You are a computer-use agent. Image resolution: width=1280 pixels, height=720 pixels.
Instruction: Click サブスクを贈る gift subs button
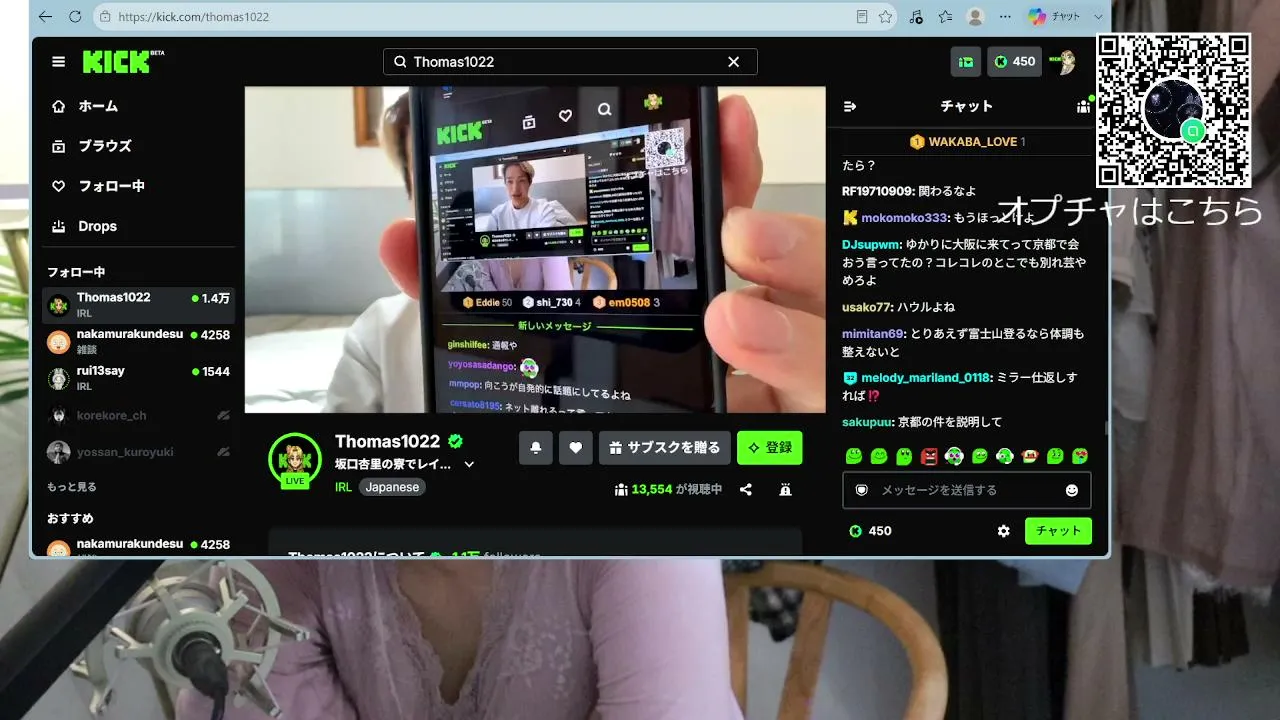pos(664,448)
